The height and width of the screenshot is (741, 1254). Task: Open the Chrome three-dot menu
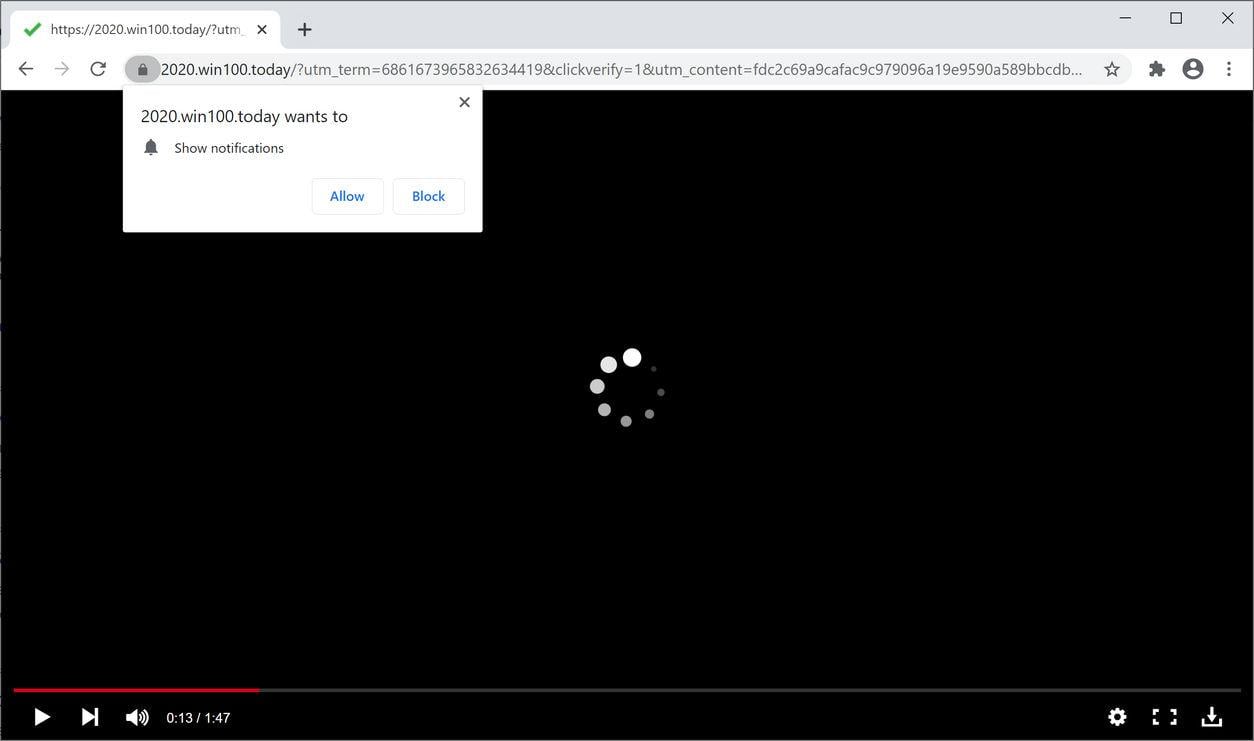(1229, 69)
